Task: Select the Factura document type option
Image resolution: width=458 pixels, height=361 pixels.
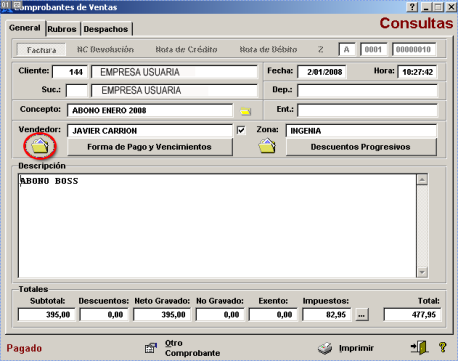Action: [x=41, y=50]
